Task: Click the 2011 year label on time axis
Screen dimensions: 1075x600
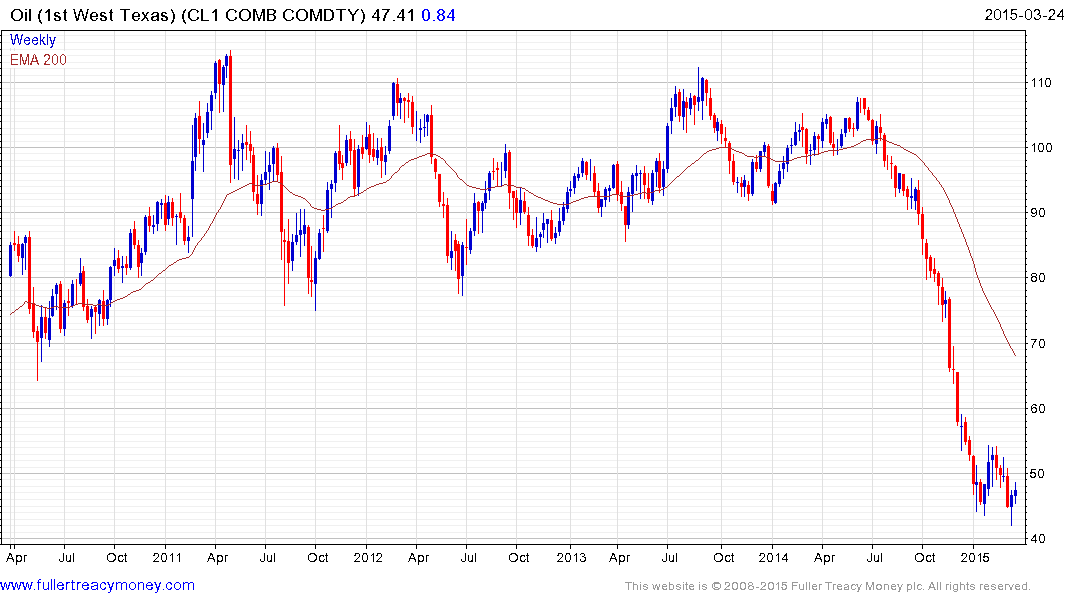Action: [x=167, y=557]
